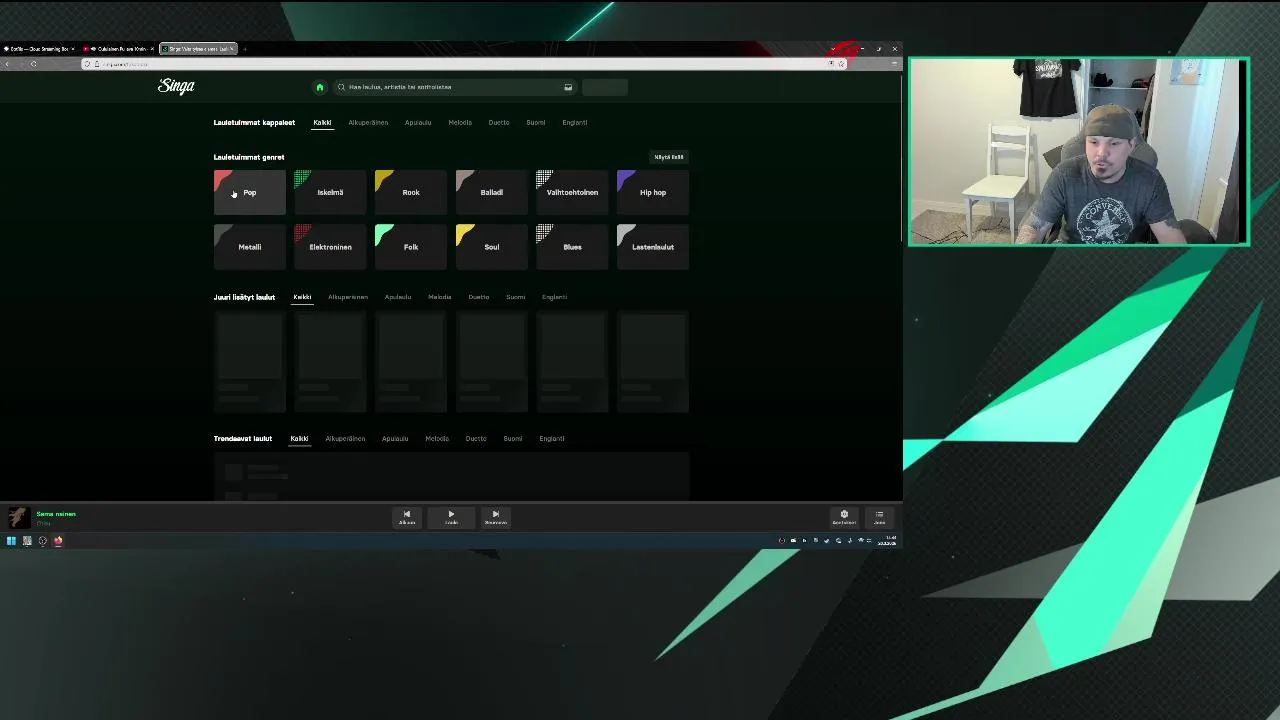Reload the browser page
Viewport: 1280px width, 720px height.
33,64
